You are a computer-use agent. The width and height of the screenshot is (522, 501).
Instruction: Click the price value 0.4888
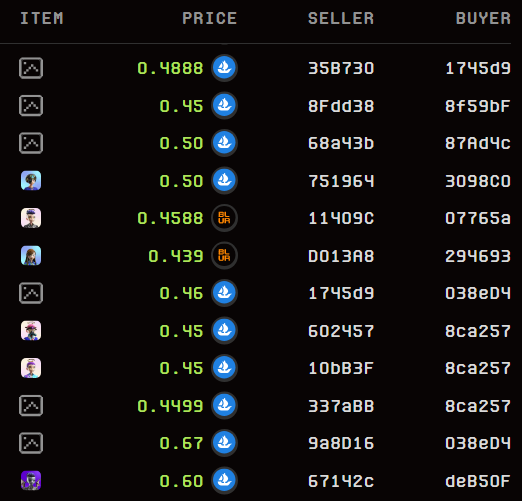point(170,68)
